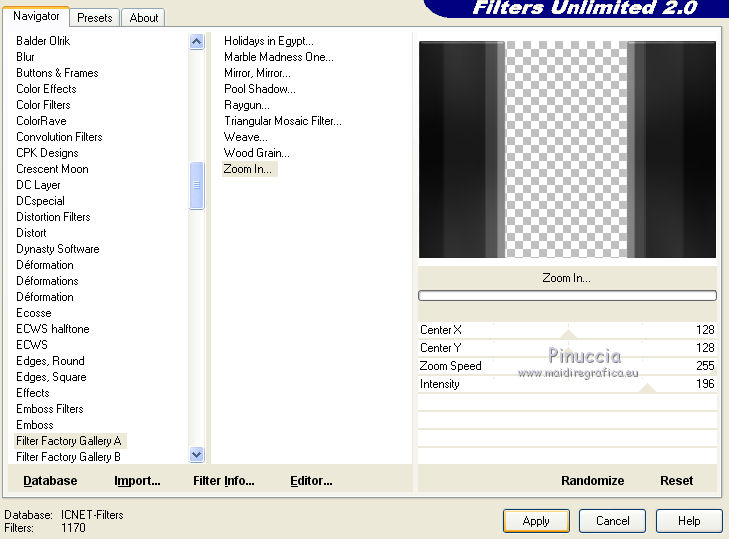Open Edges, Square category
This screenshot has height=539, width=729.
tap(51, 377)
